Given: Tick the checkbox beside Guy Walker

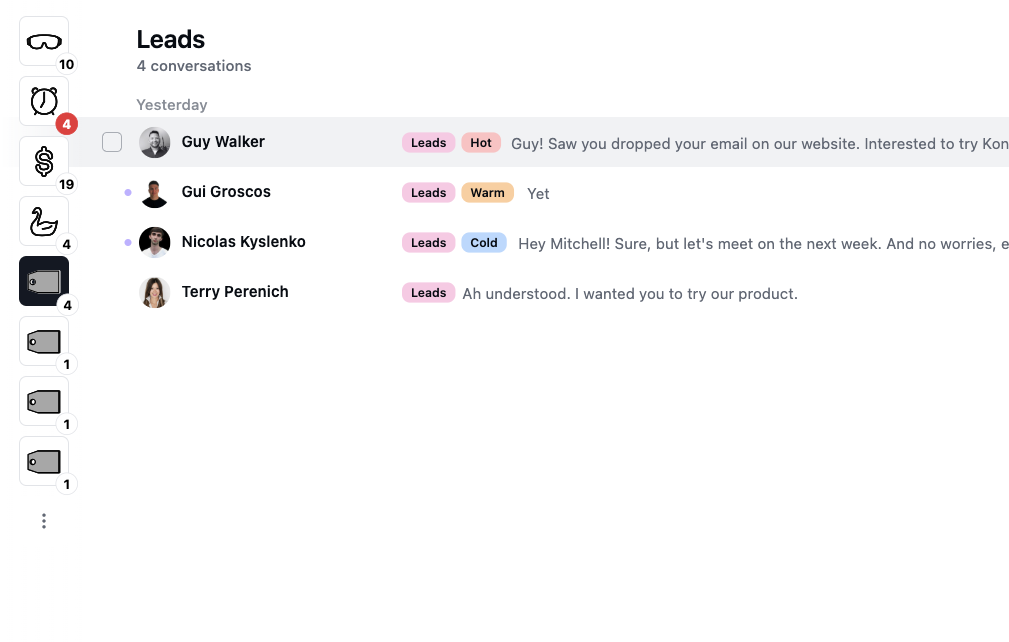Looking at the screenshot, I should point(112,142).
